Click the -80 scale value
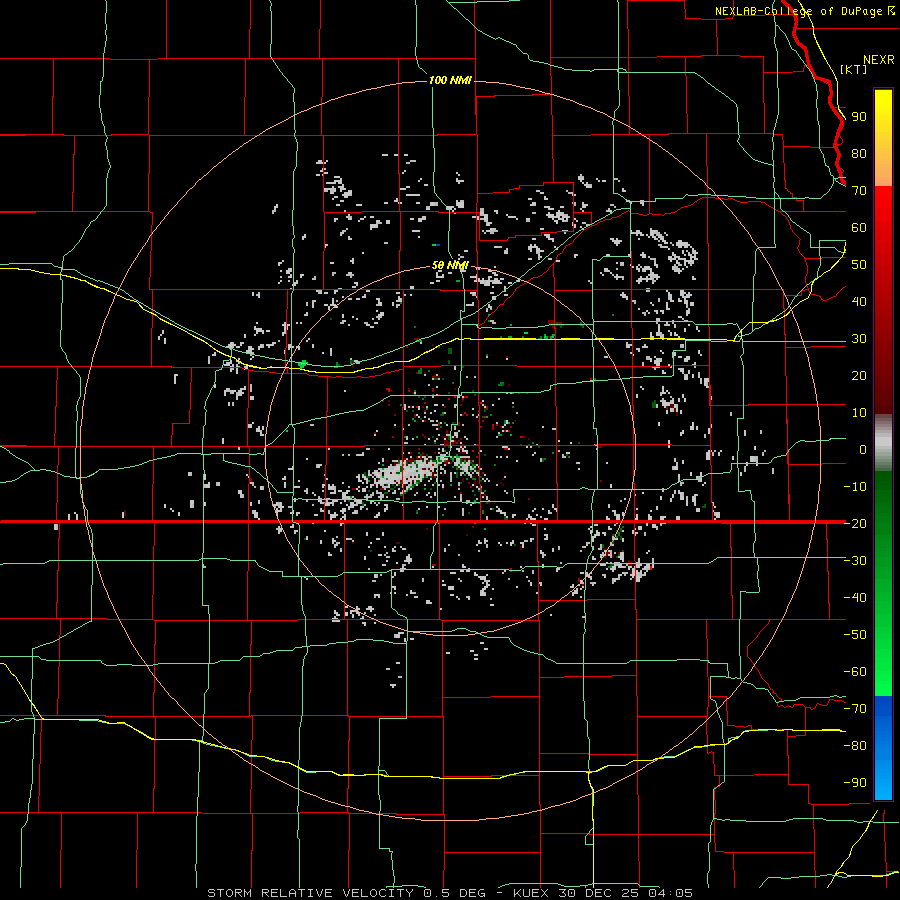Image resolution: width=900 pixels, height=900 pixels. click(855, 746)
